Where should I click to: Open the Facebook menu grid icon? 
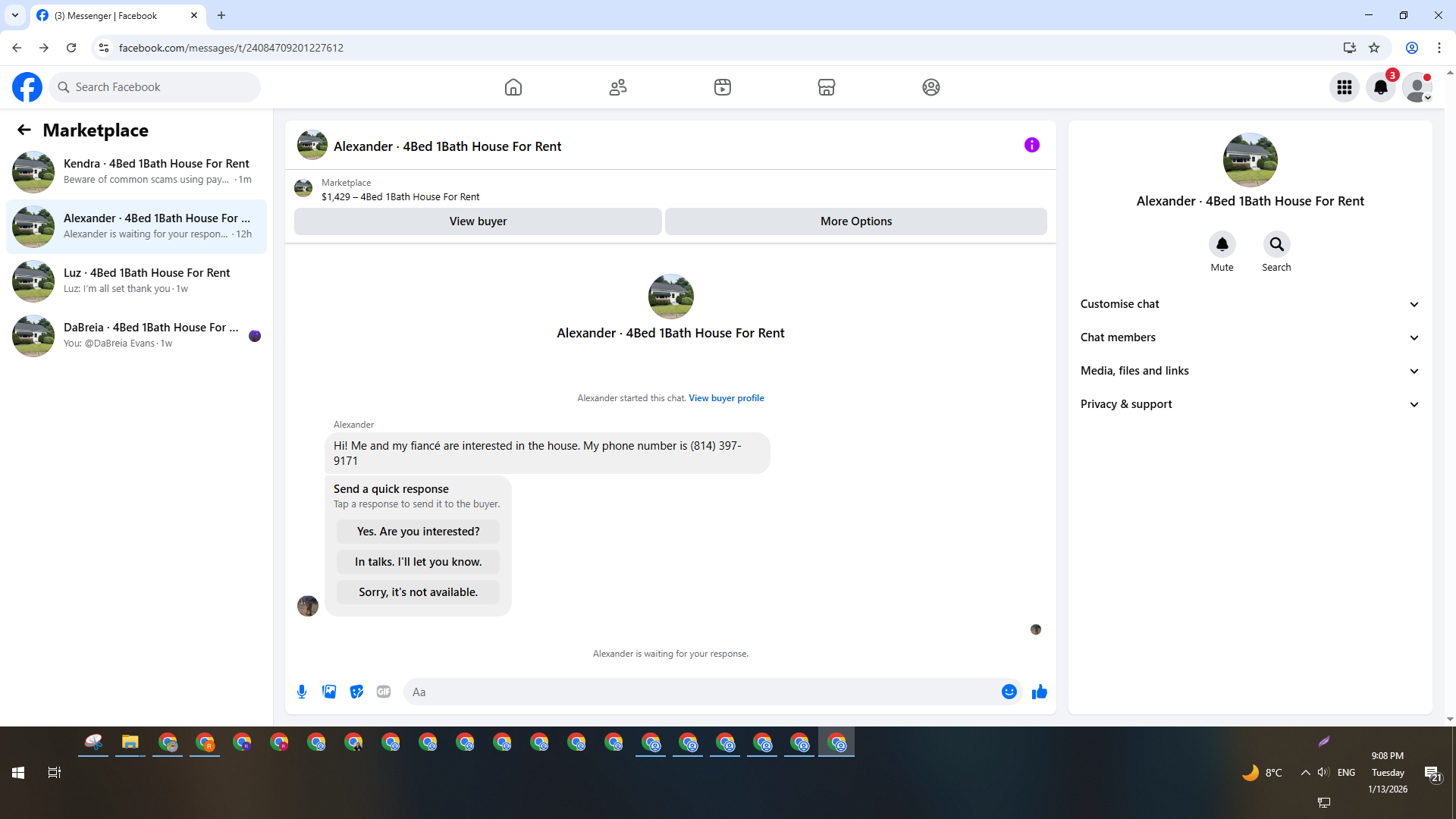point(1344,87)
